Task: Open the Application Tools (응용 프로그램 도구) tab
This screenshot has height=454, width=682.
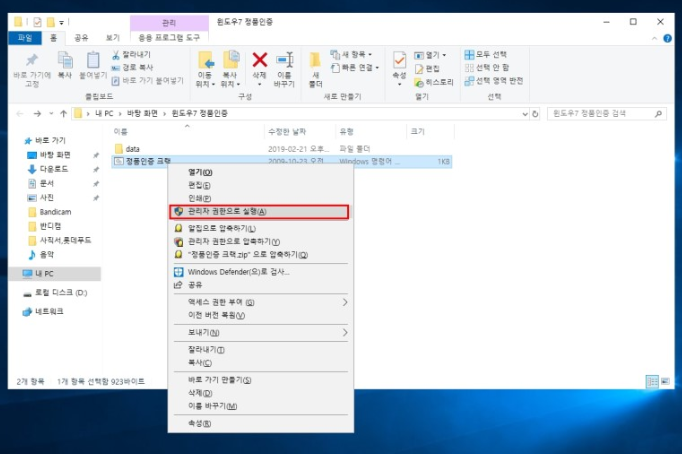Action: (169, 38)
